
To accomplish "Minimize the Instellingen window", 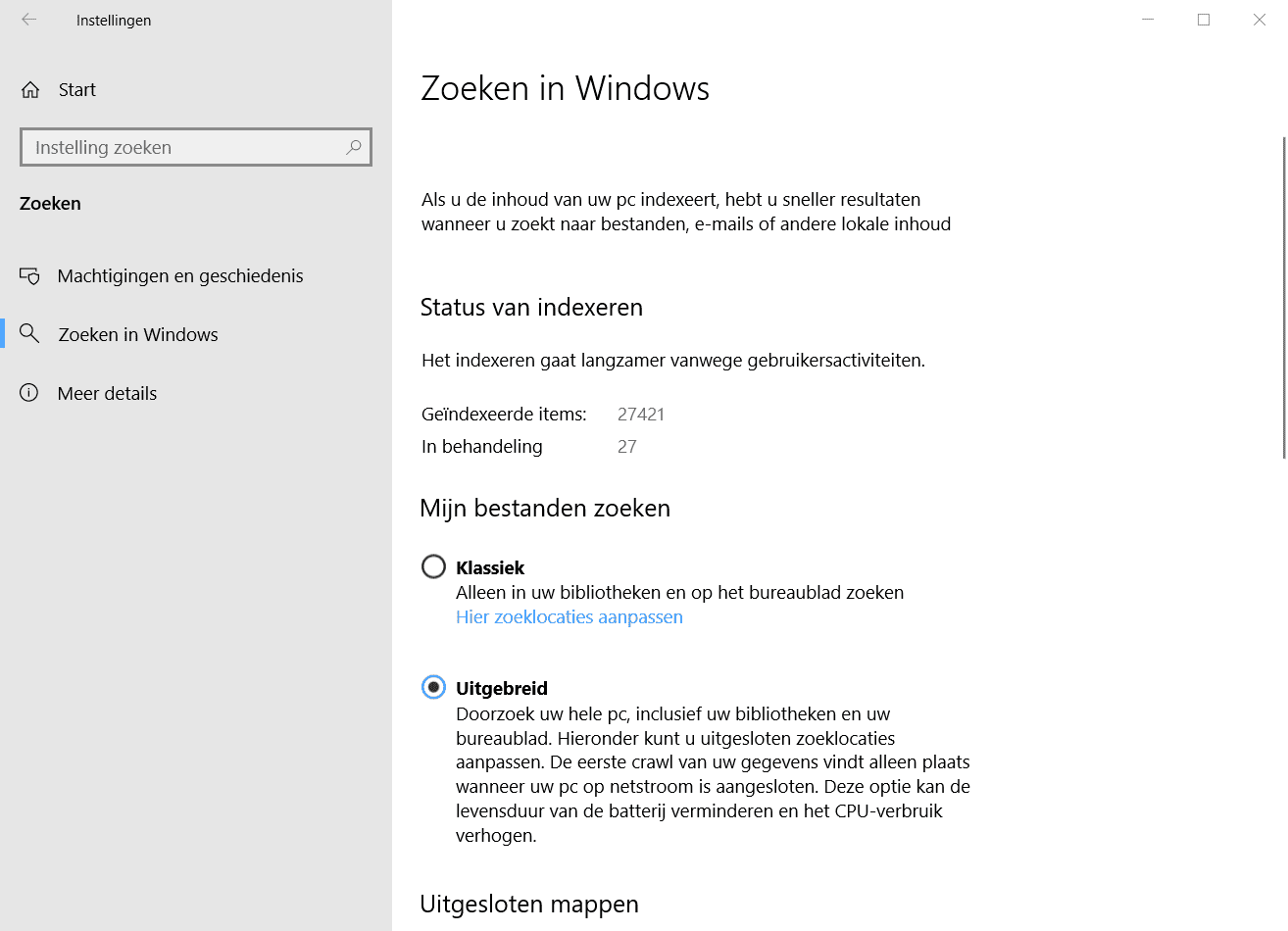I will (x=1148, y=20).
